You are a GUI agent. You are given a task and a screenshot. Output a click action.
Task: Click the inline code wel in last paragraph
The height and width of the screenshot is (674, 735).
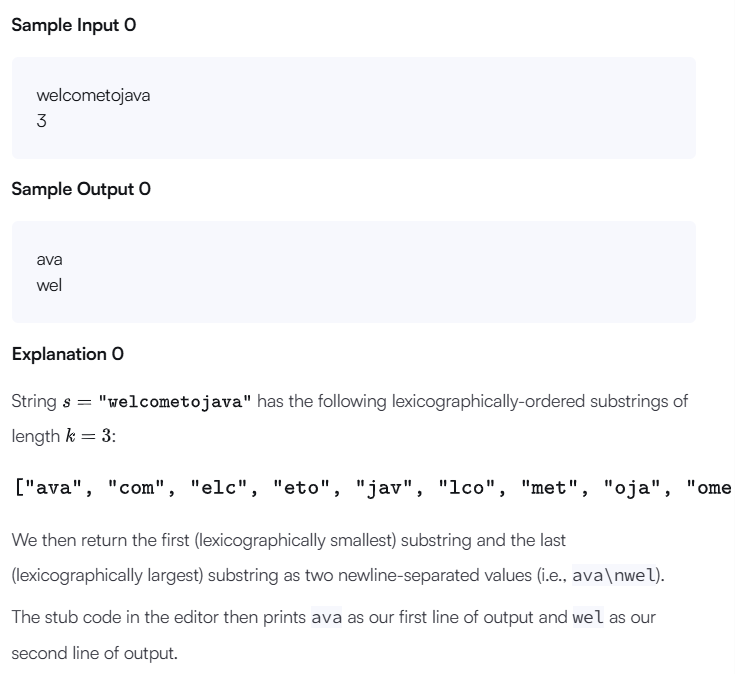point(588,617)
